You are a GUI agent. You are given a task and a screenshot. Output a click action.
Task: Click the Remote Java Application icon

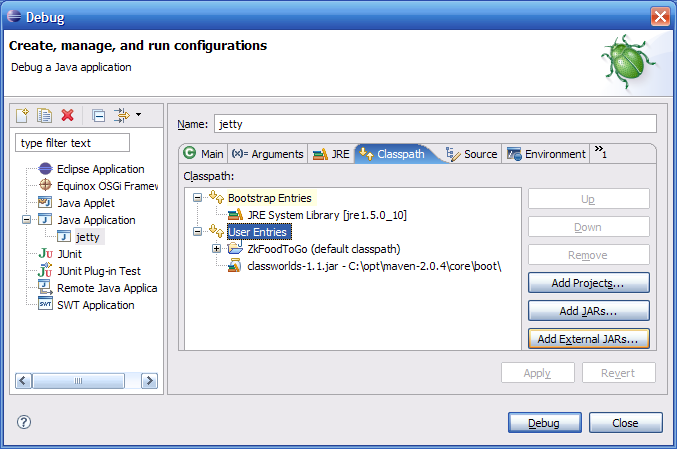tap(45, 287)
